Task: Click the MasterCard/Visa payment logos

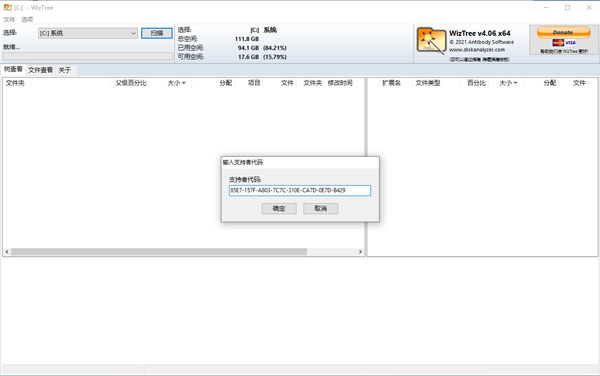Action: 564,42
